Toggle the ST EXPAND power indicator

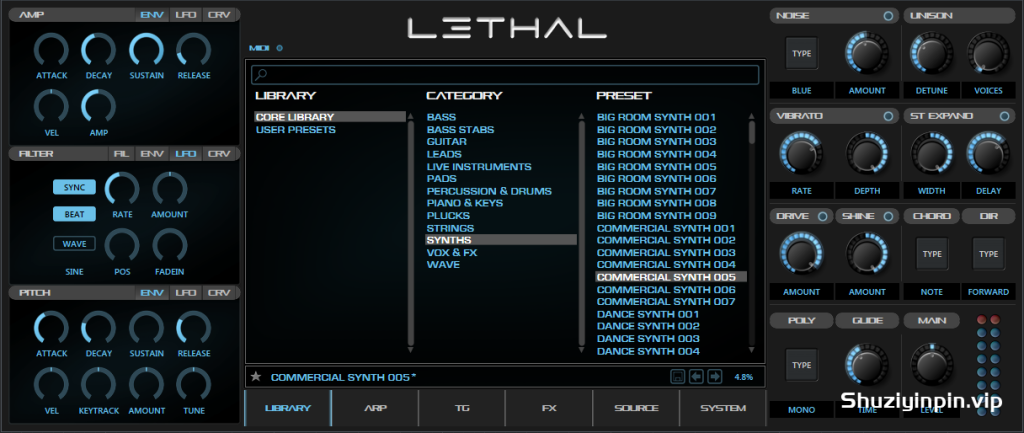click(x=1004, y=116)
